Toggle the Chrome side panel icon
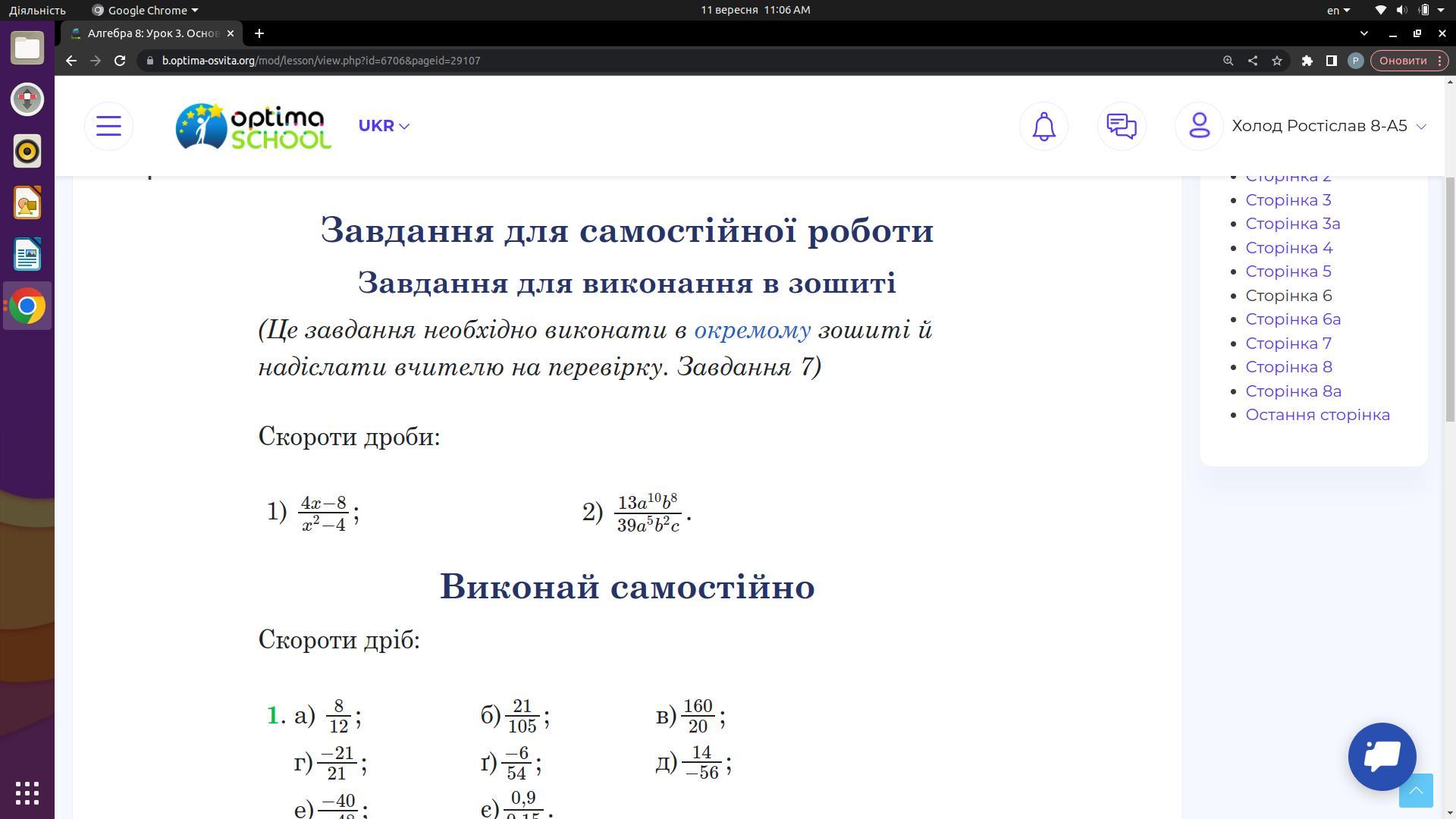 pyautogui.click(x=1331, y=61)
